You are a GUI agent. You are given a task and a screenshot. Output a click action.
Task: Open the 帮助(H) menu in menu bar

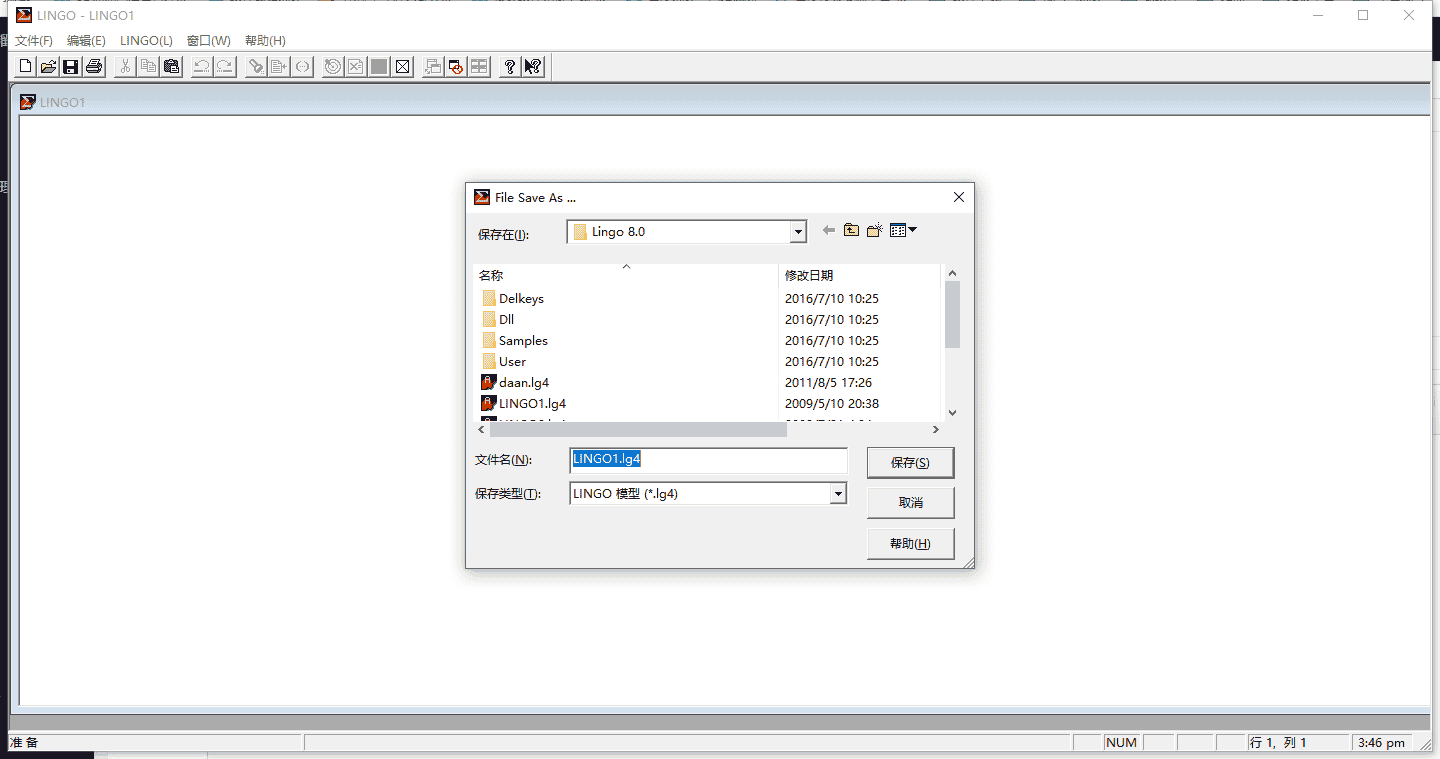point(265,41)
